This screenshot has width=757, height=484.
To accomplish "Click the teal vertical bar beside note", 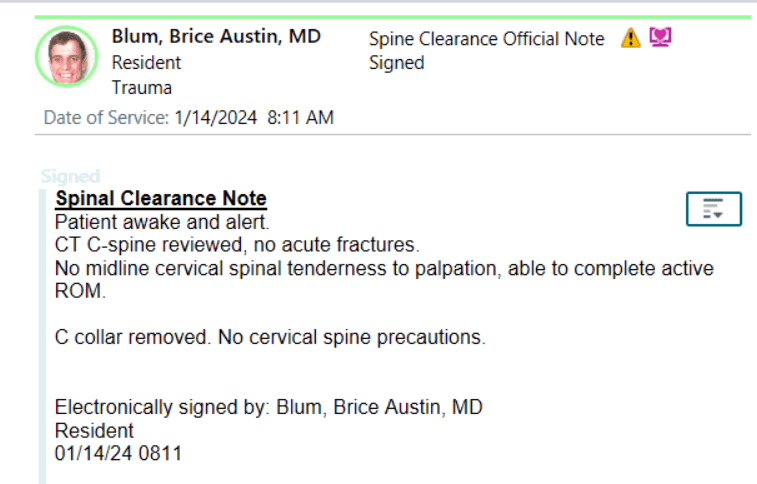I will [x=42, y=336].
